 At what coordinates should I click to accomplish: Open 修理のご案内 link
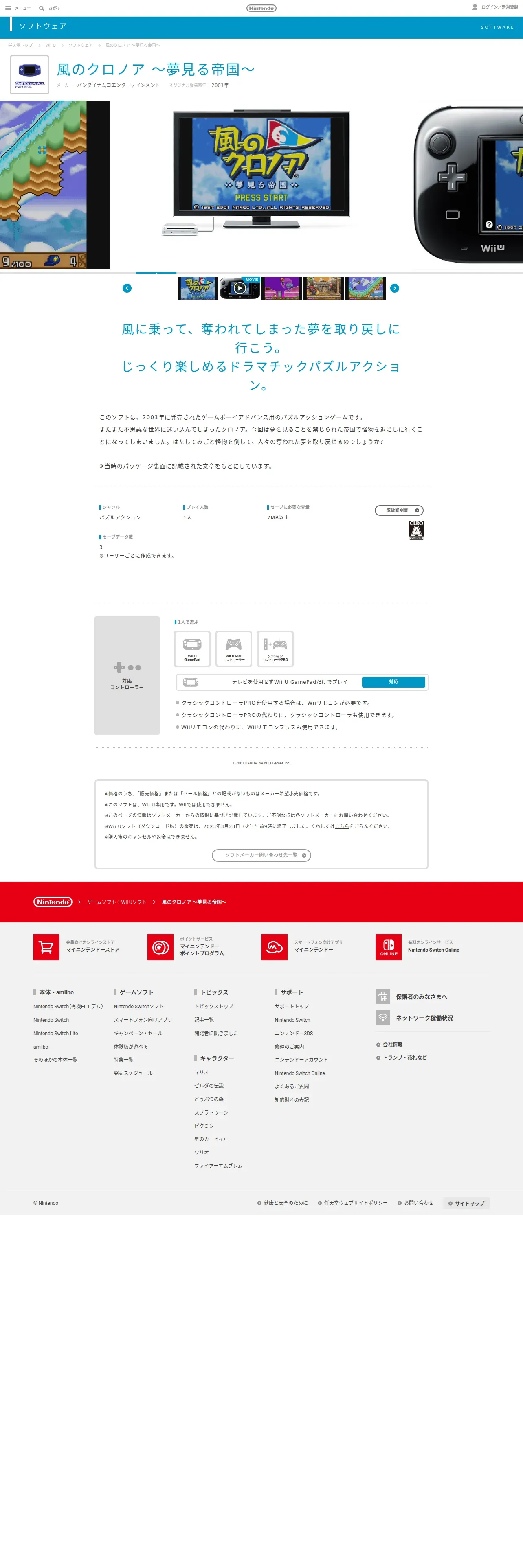click(x=289, y=1046)
